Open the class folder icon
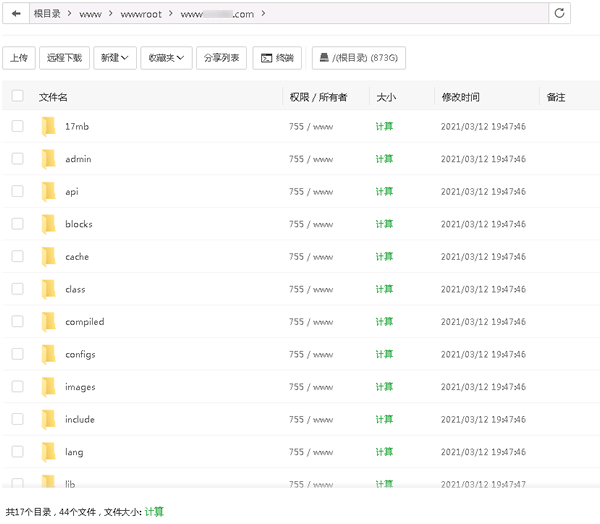 [49, 289]
